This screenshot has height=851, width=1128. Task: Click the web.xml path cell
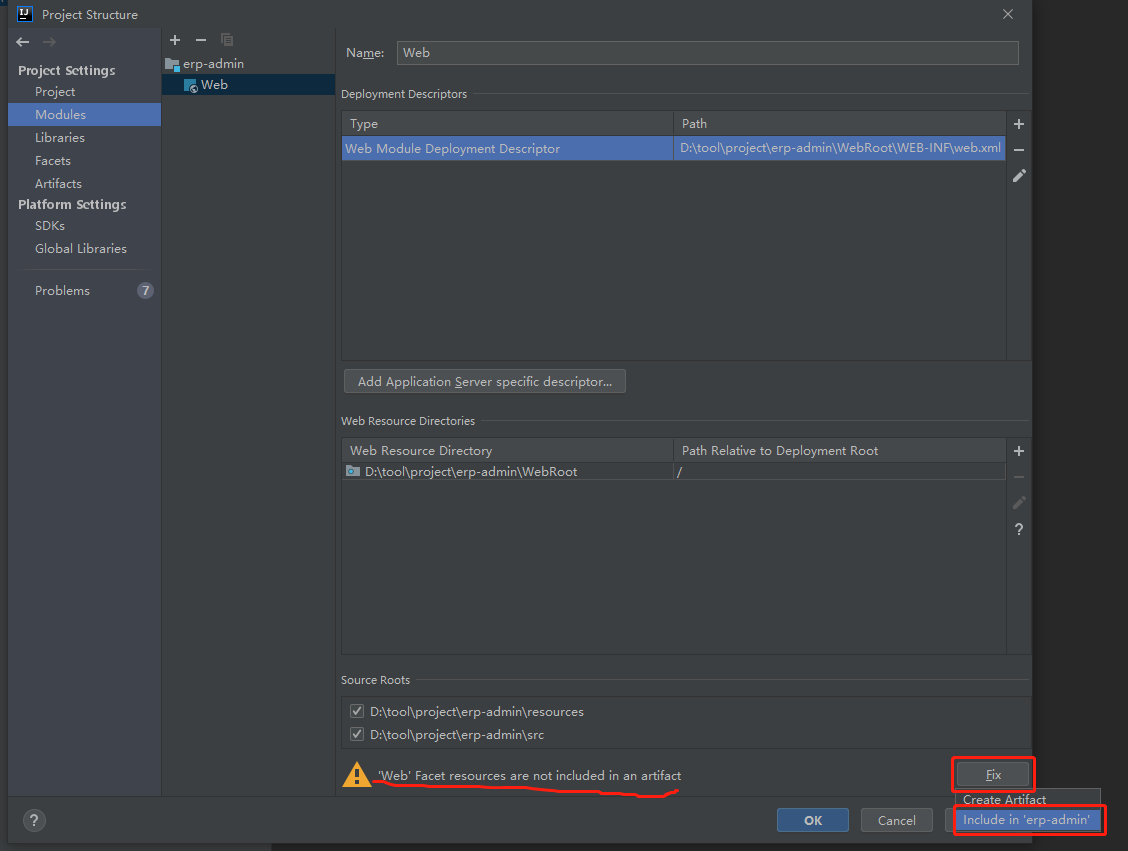click(x=840, y=148)
